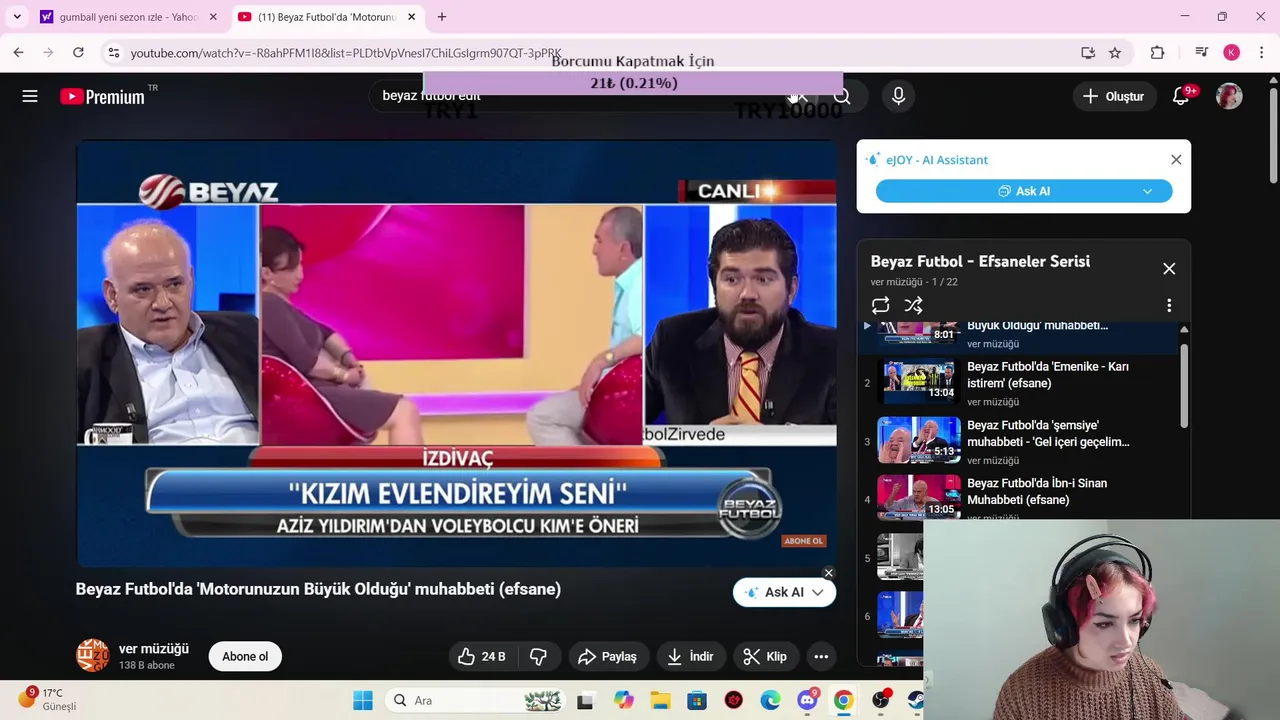Open Copilot from taskbar
This screenshot has width=1280, height=720.
point(624,700)
